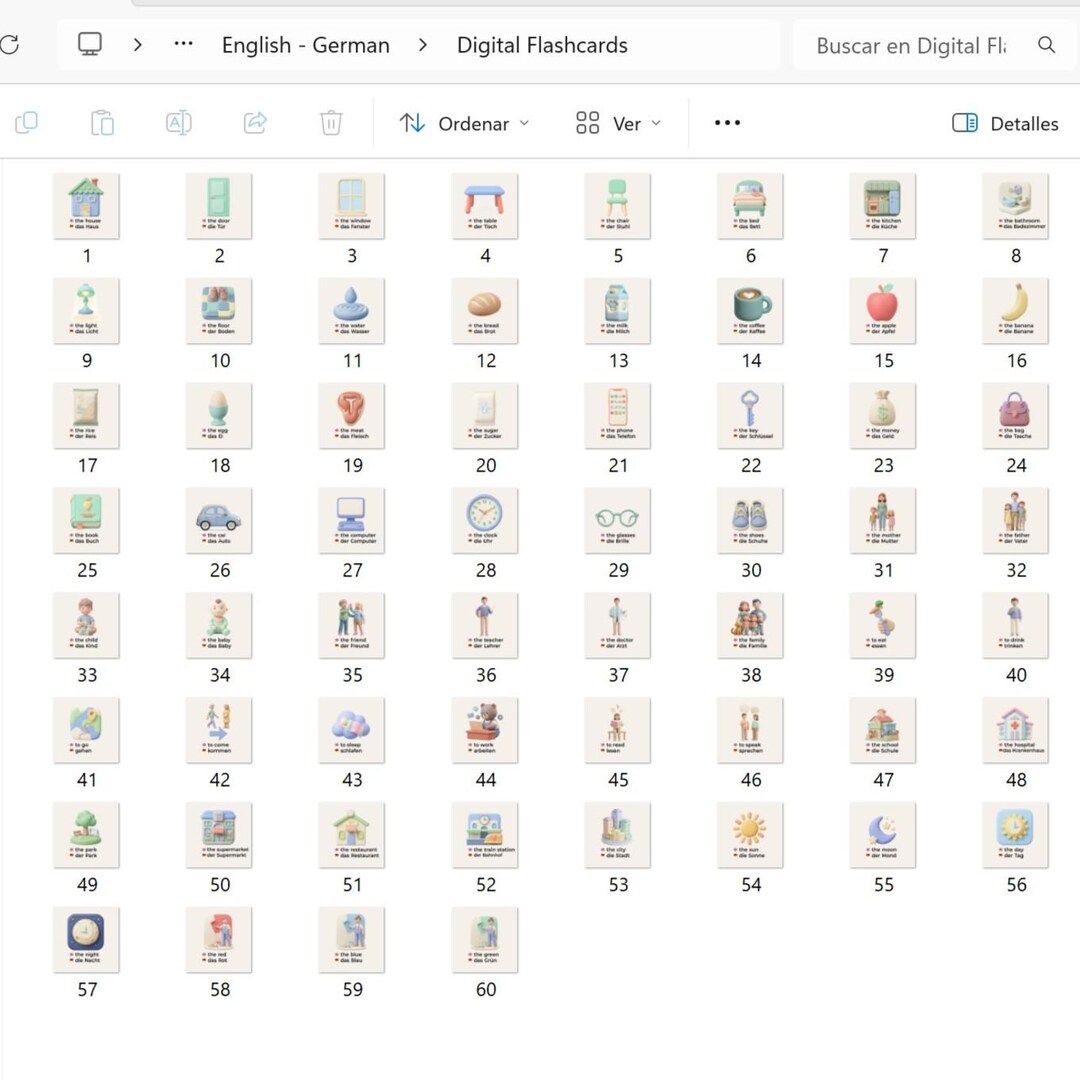
Task: Select file 9 light flashcard
Action: tap(86, 311)
